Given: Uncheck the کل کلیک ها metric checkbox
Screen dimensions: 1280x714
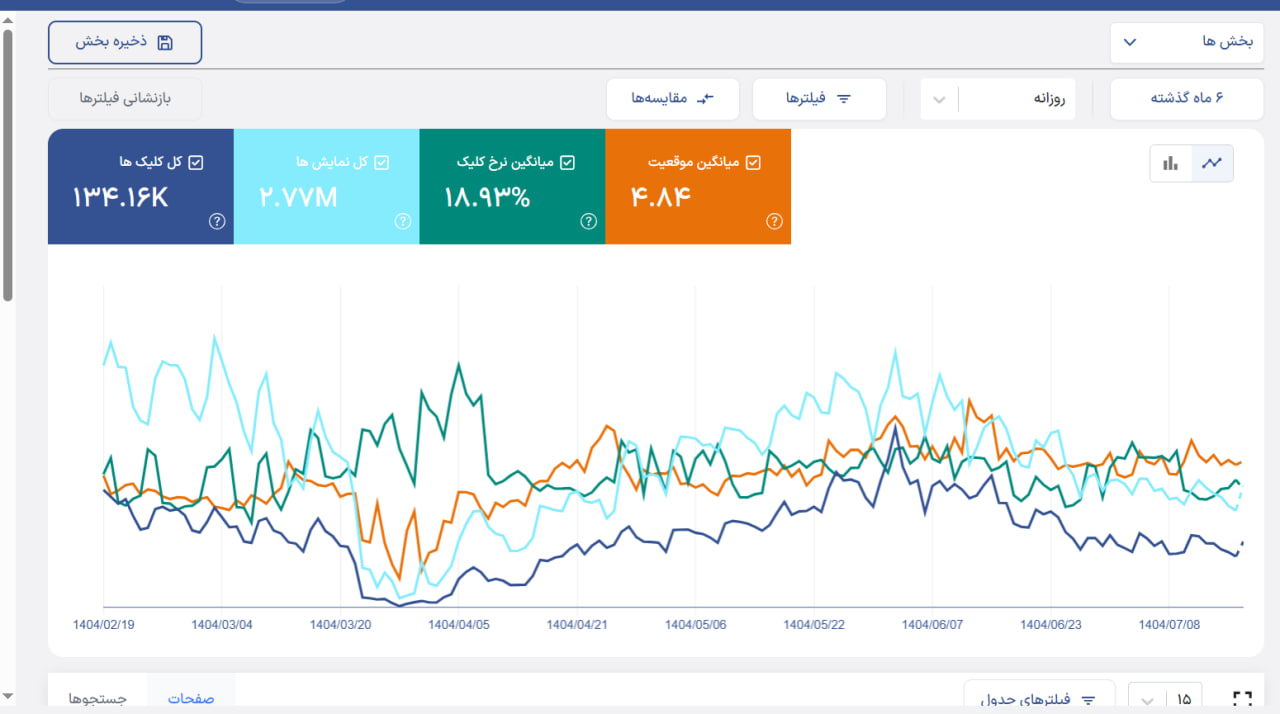Looking at the screenshot, I should point(196,162).
